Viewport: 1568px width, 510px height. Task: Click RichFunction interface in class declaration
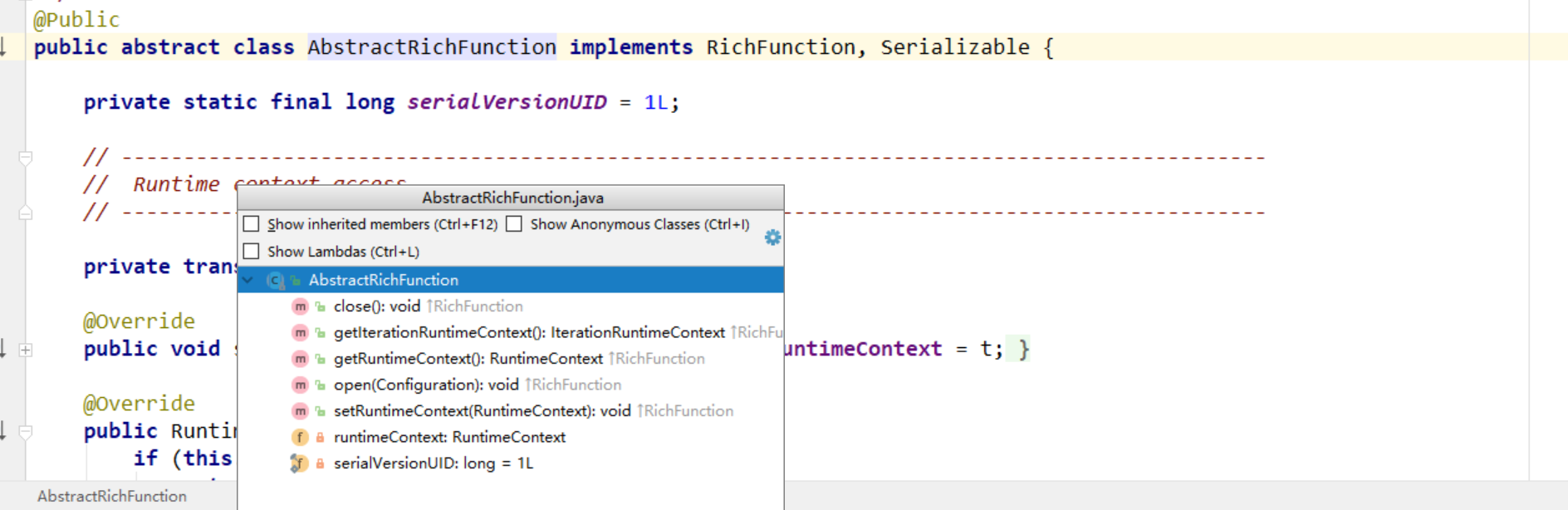[x=781, y=47]
